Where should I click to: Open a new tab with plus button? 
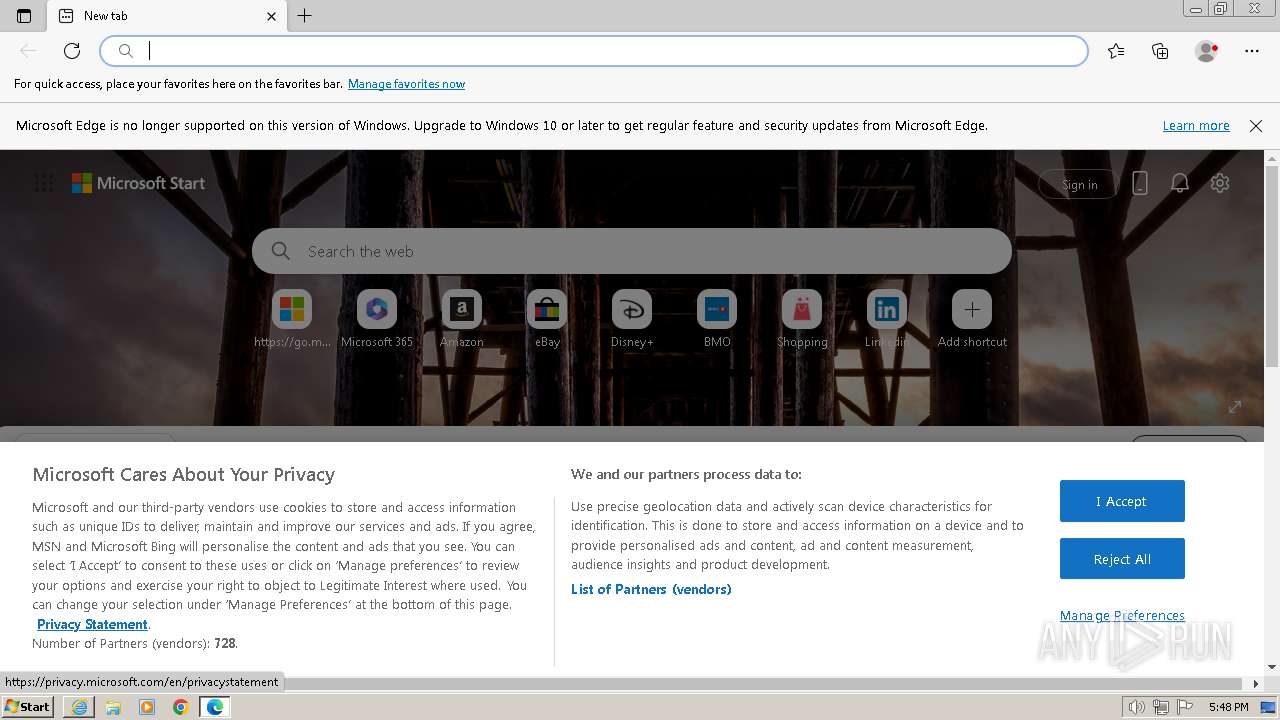pos(305,16)
